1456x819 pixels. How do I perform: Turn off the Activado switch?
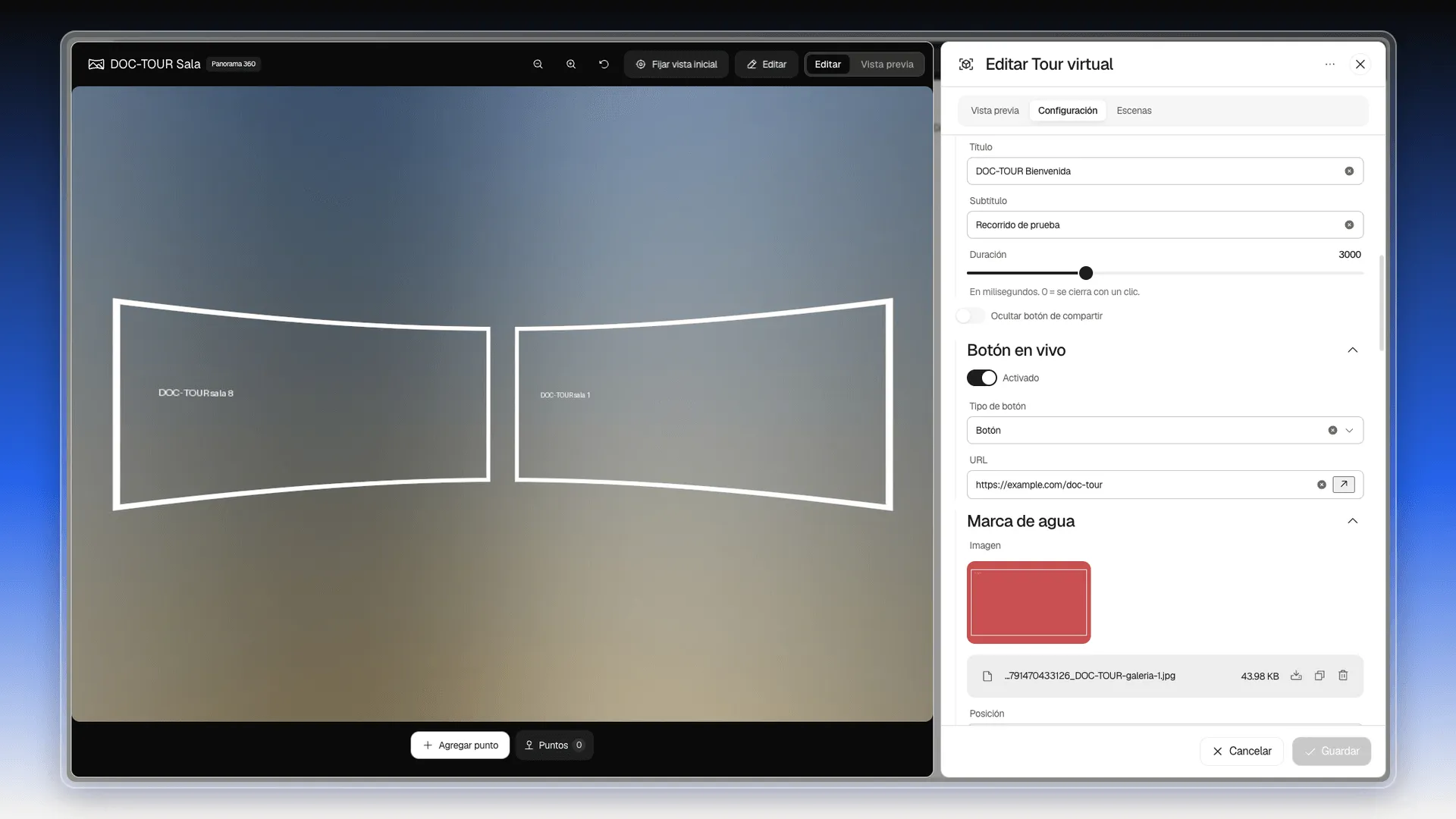[982, 378]
